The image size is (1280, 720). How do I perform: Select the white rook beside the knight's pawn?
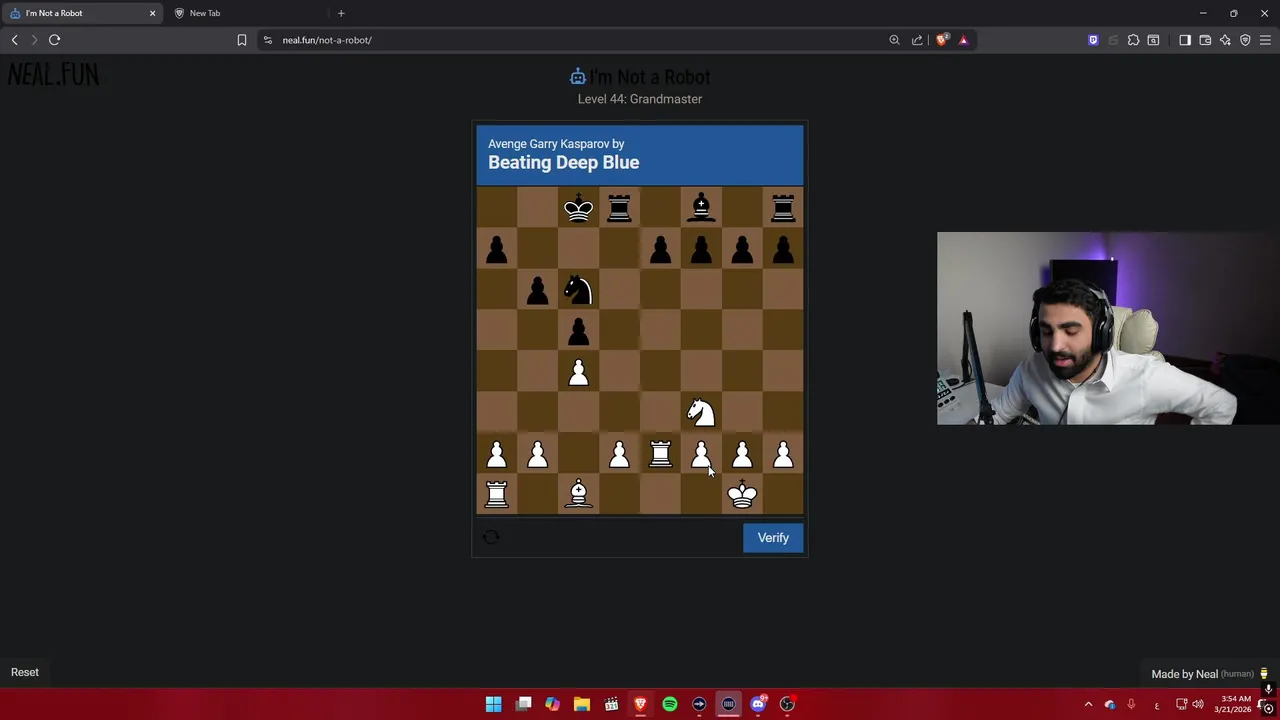point(660,454)
